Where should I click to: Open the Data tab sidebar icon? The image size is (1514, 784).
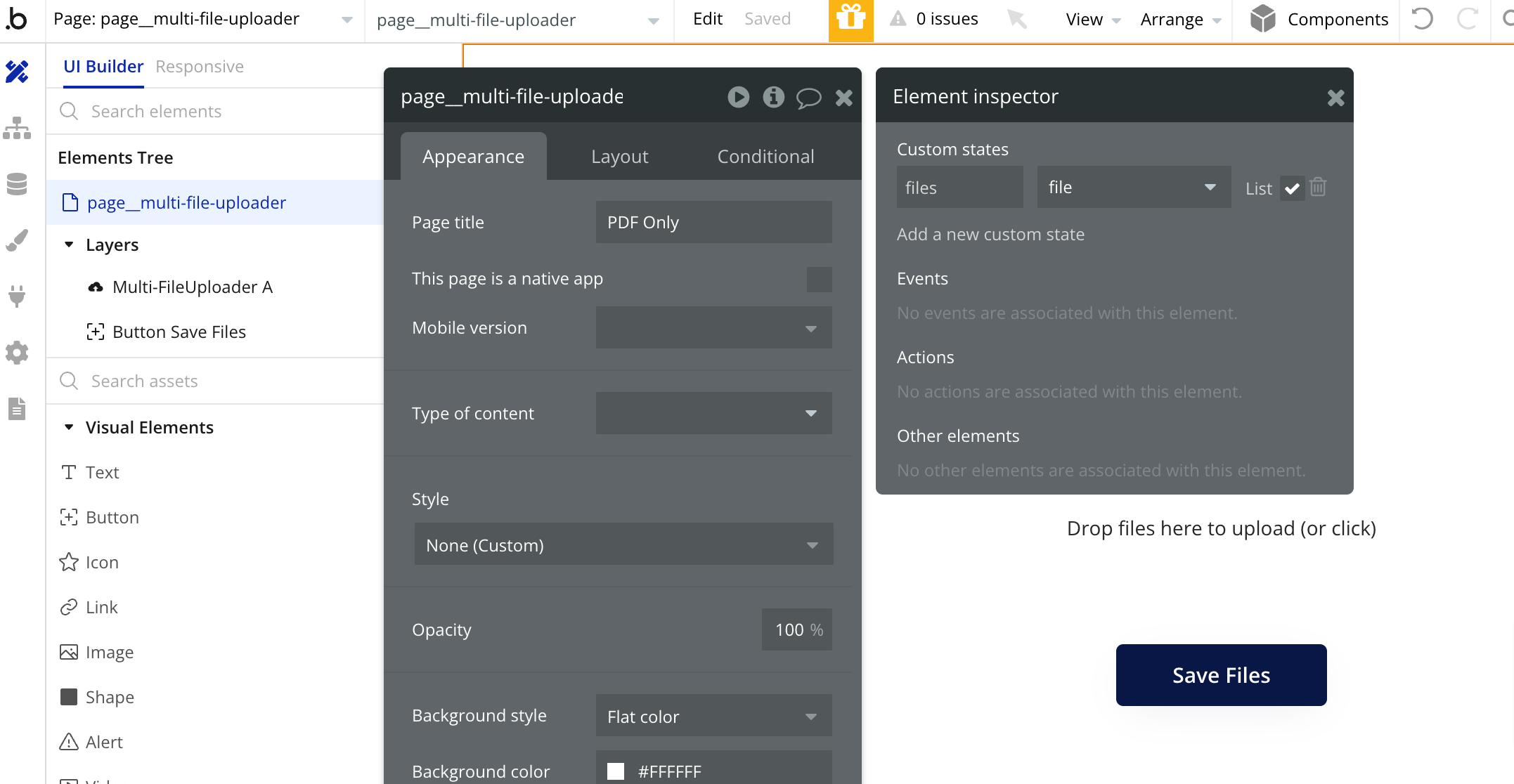click(17, 184)
